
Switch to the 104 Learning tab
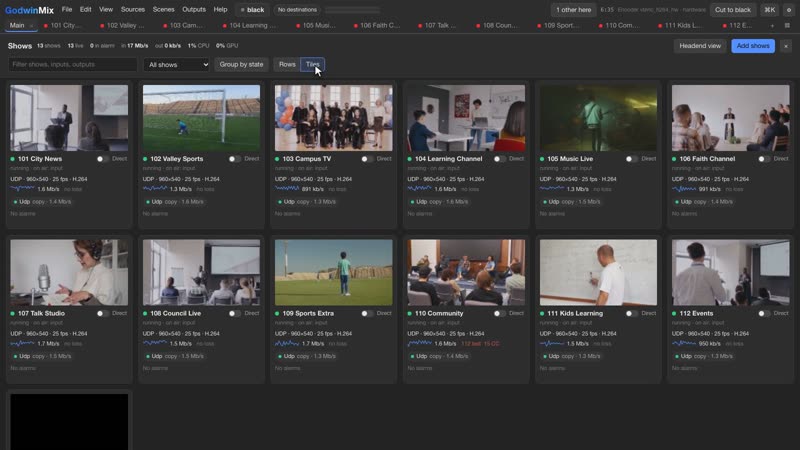249,26
